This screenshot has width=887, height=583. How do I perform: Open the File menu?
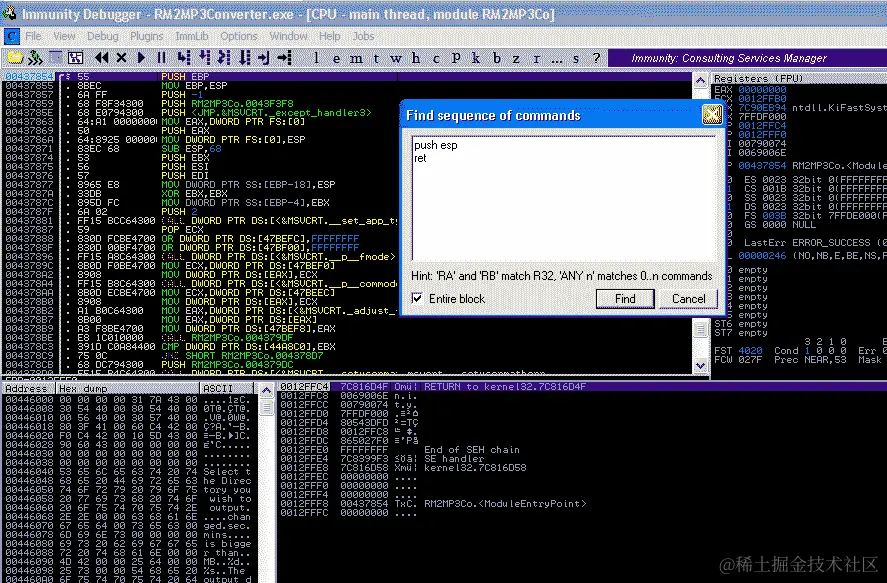click(x=33, y=36)
